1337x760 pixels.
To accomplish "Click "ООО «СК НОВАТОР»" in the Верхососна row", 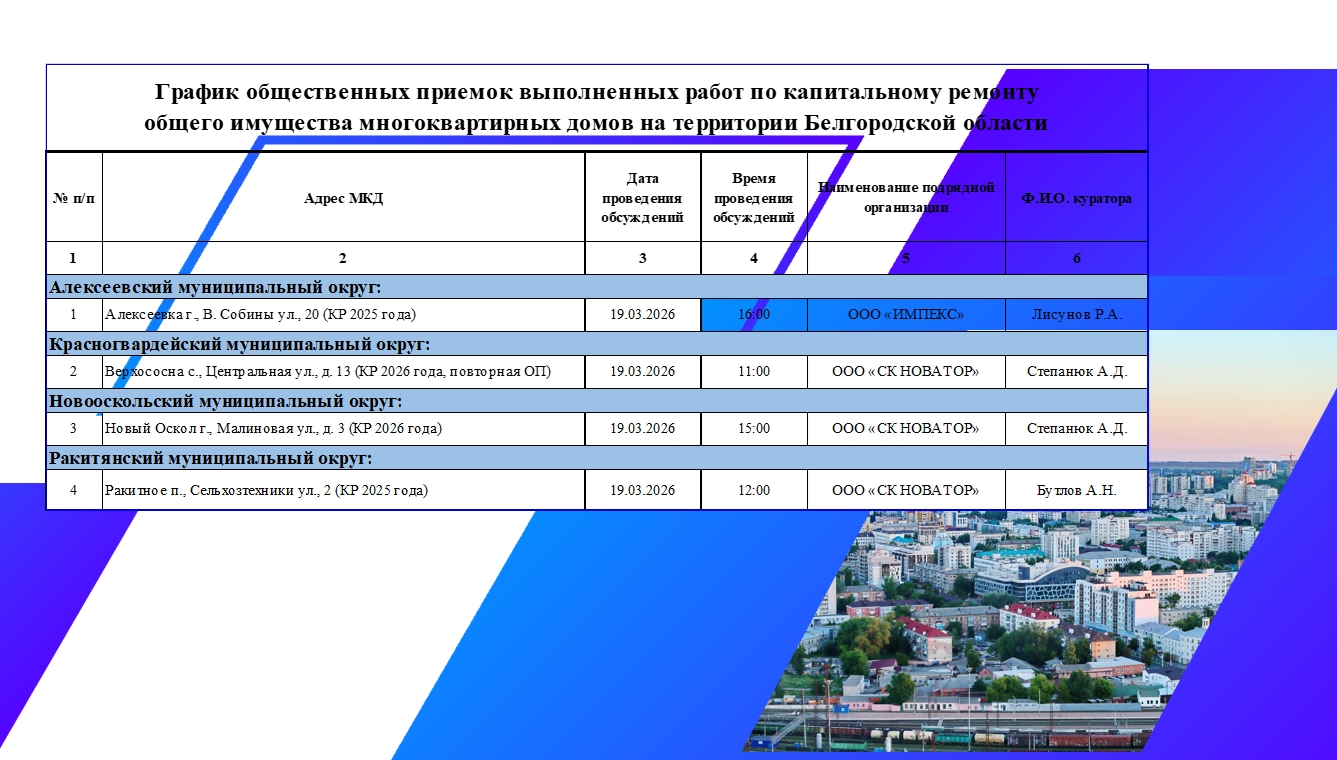I will click(906, 371).
